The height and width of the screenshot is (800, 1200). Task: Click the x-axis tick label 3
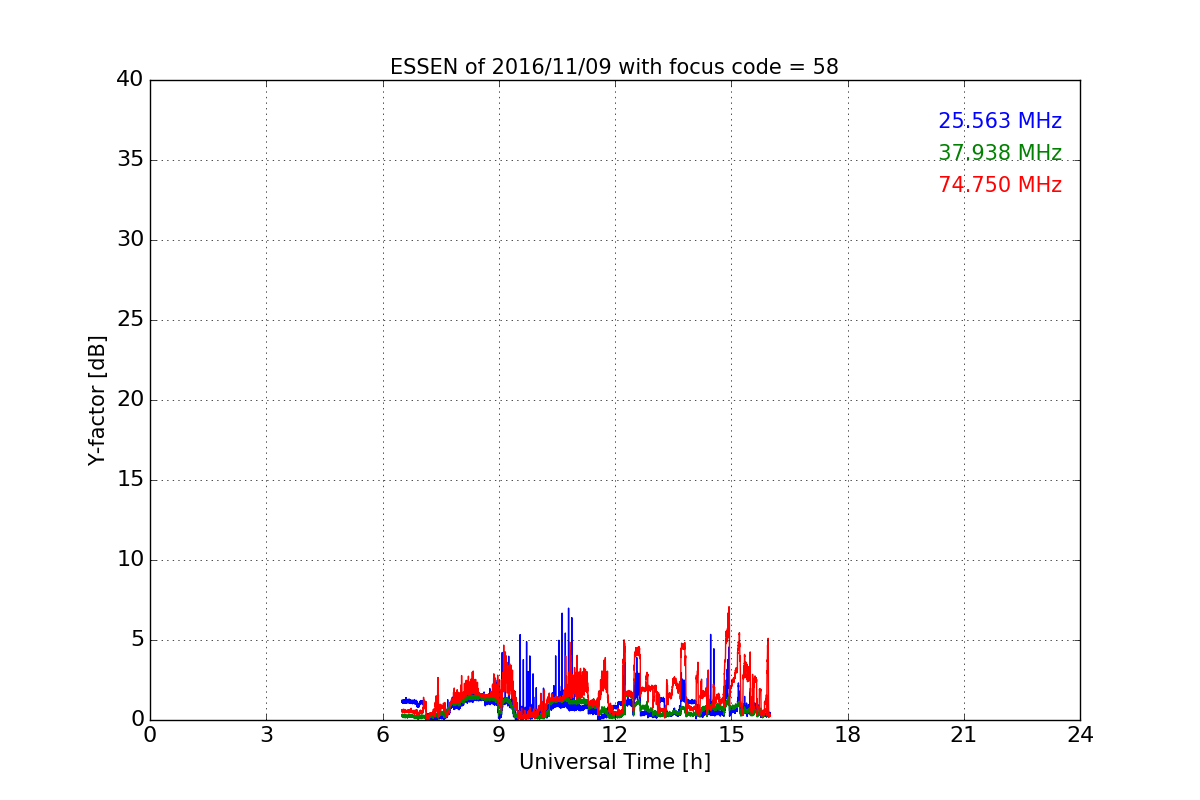[x=266, y=735]
